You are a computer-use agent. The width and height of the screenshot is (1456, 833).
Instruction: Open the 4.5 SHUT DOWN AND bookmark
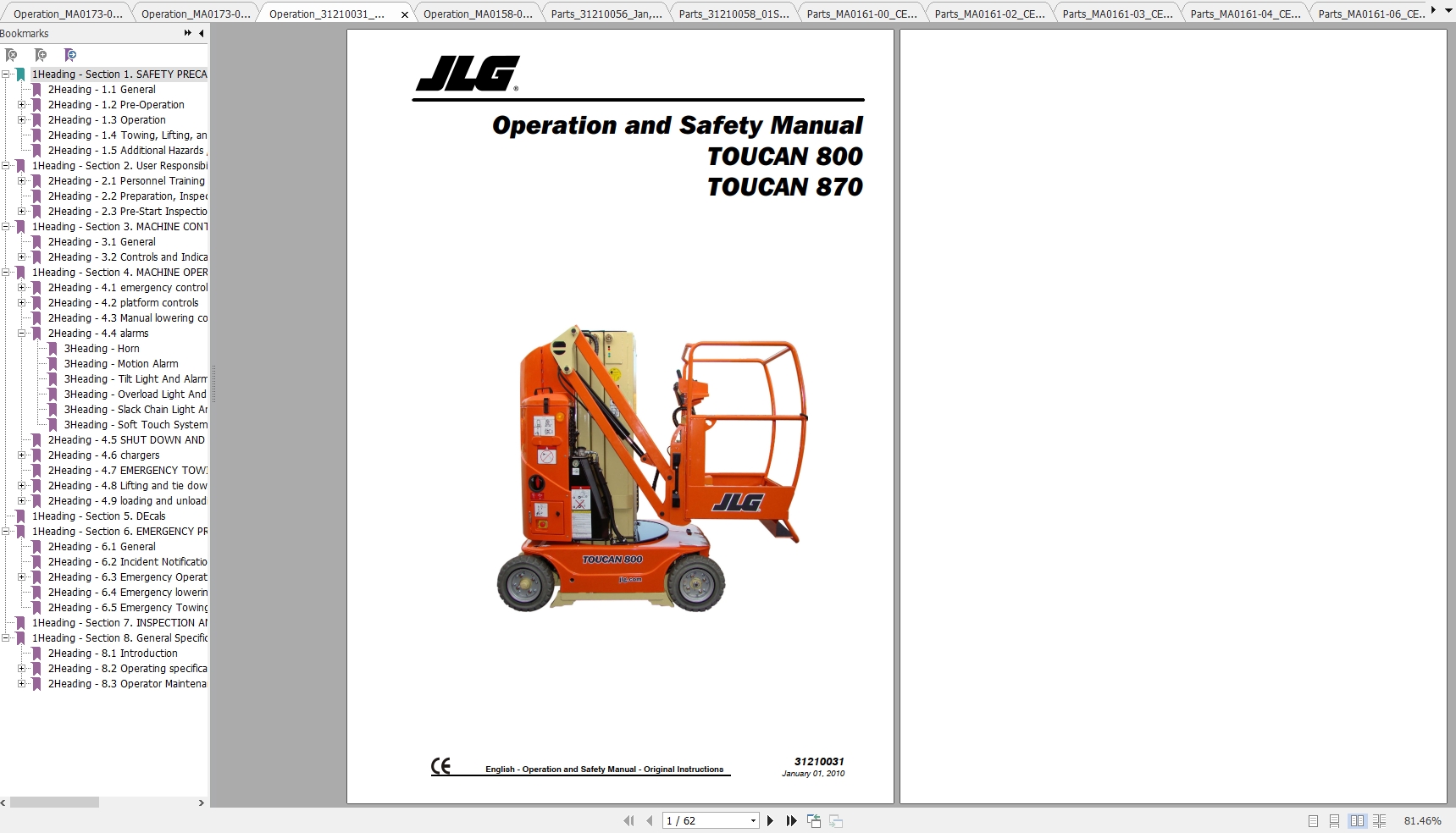coord(126,440)
